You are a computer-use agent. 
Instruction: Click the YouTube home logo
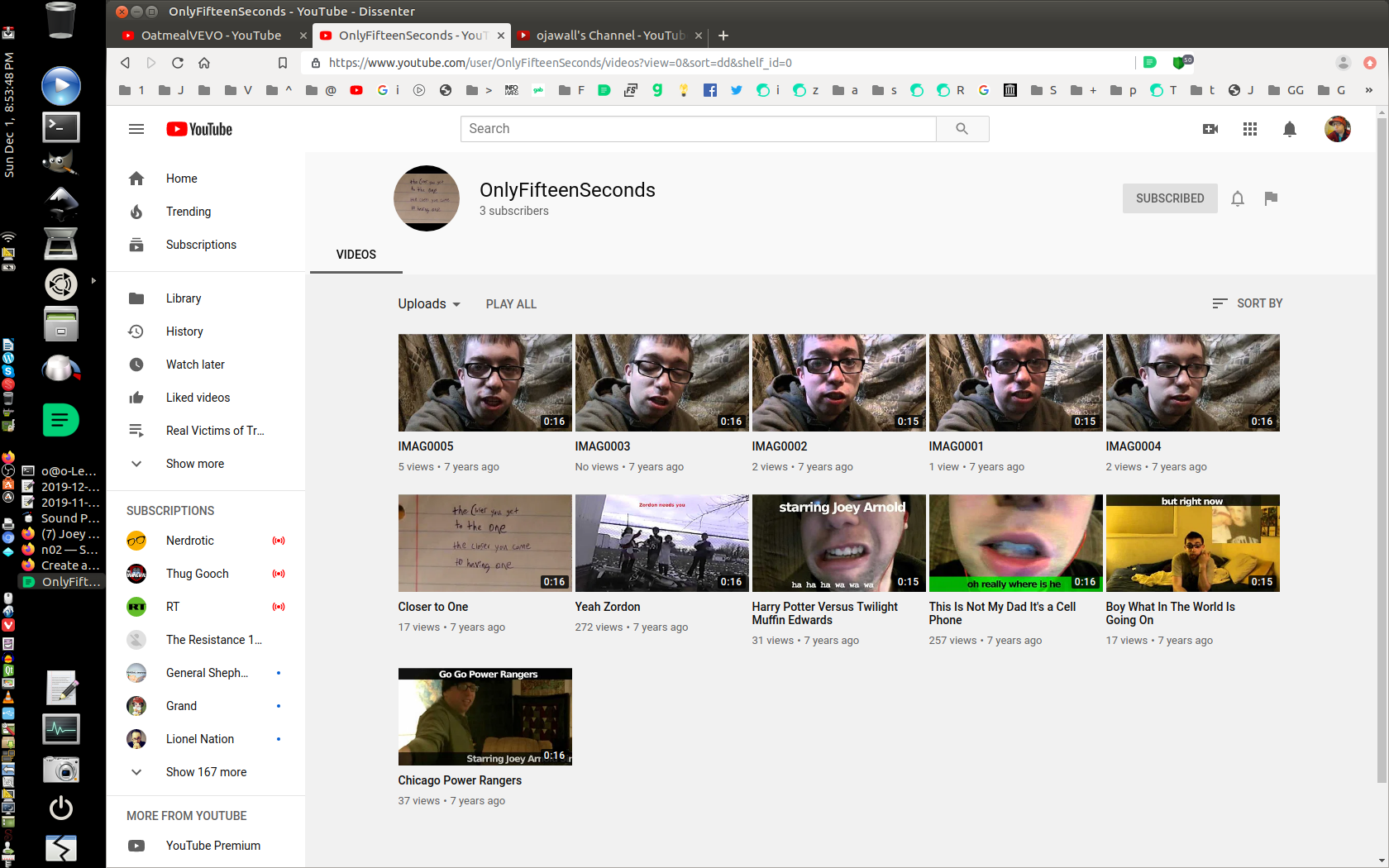point(198,129)
